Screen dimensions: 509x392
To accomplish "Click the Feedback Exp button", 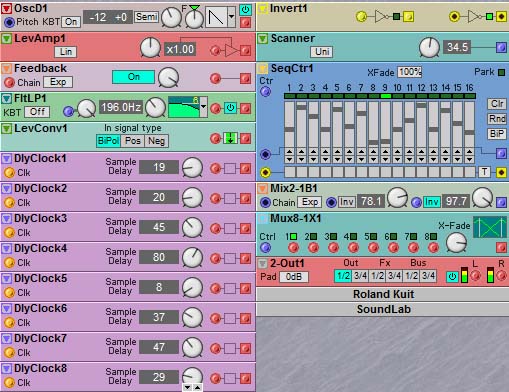I will pos(58,82).
